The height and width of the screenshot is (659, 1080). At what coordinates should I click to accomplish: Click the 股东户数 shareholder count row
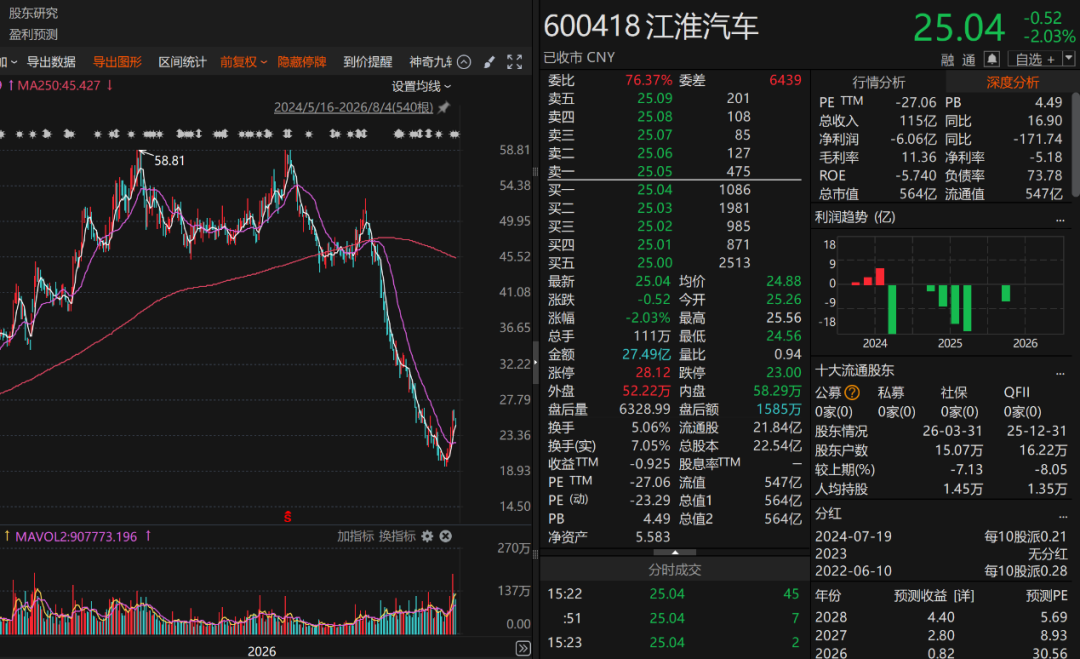pos(941,450)
